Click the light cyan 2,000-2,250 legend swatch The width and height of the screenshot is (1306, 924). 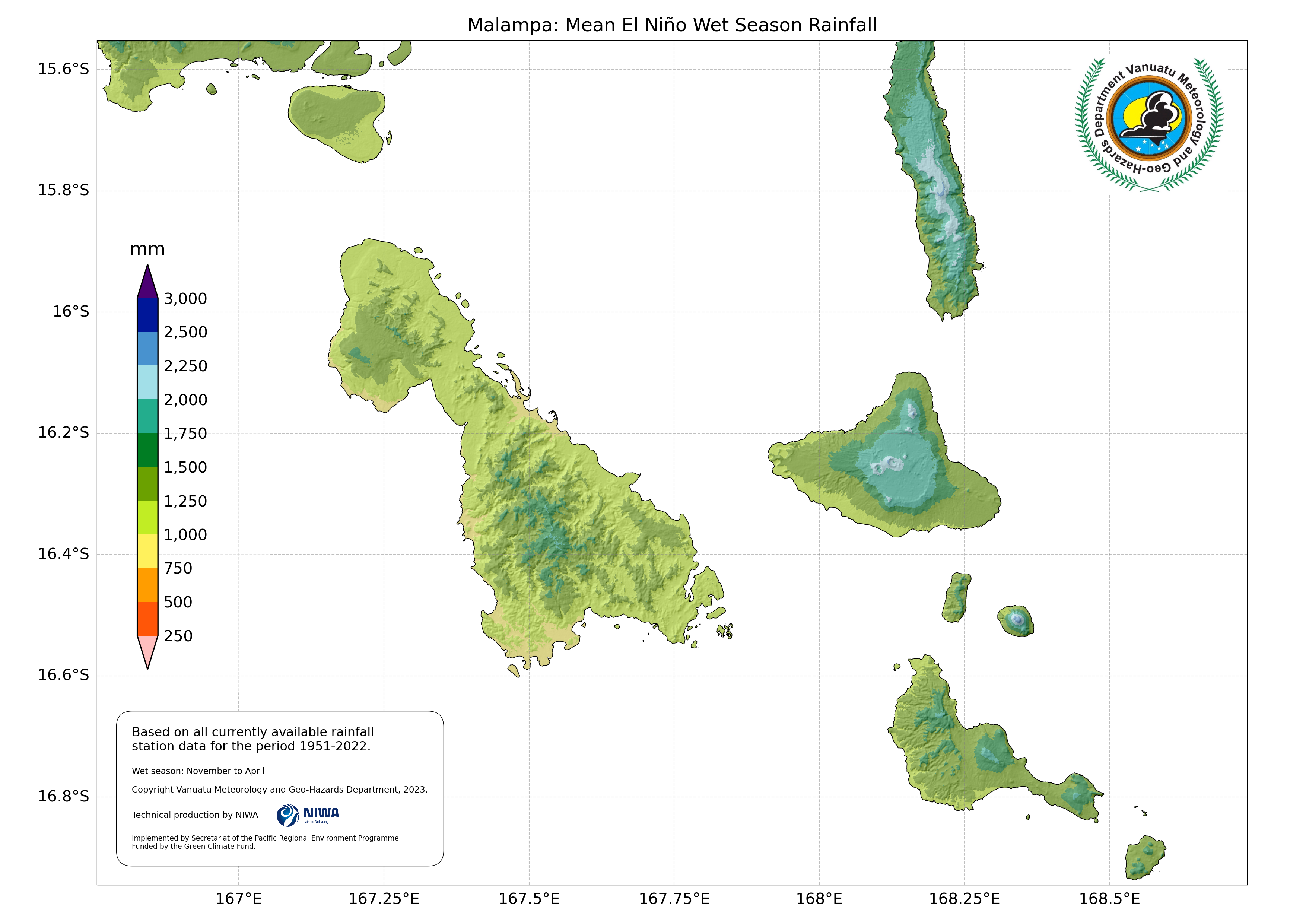147,382
